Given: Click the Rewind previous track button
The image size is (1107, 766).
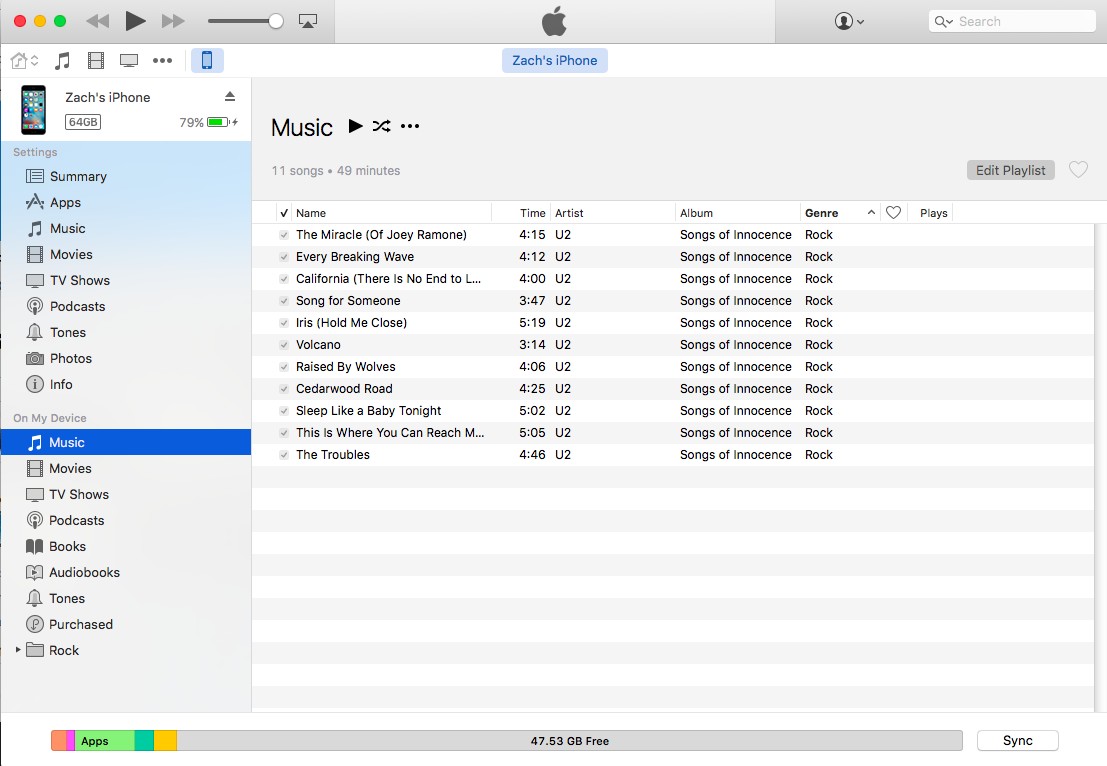Looking at the screenshot, I should (x=97, y=21).
